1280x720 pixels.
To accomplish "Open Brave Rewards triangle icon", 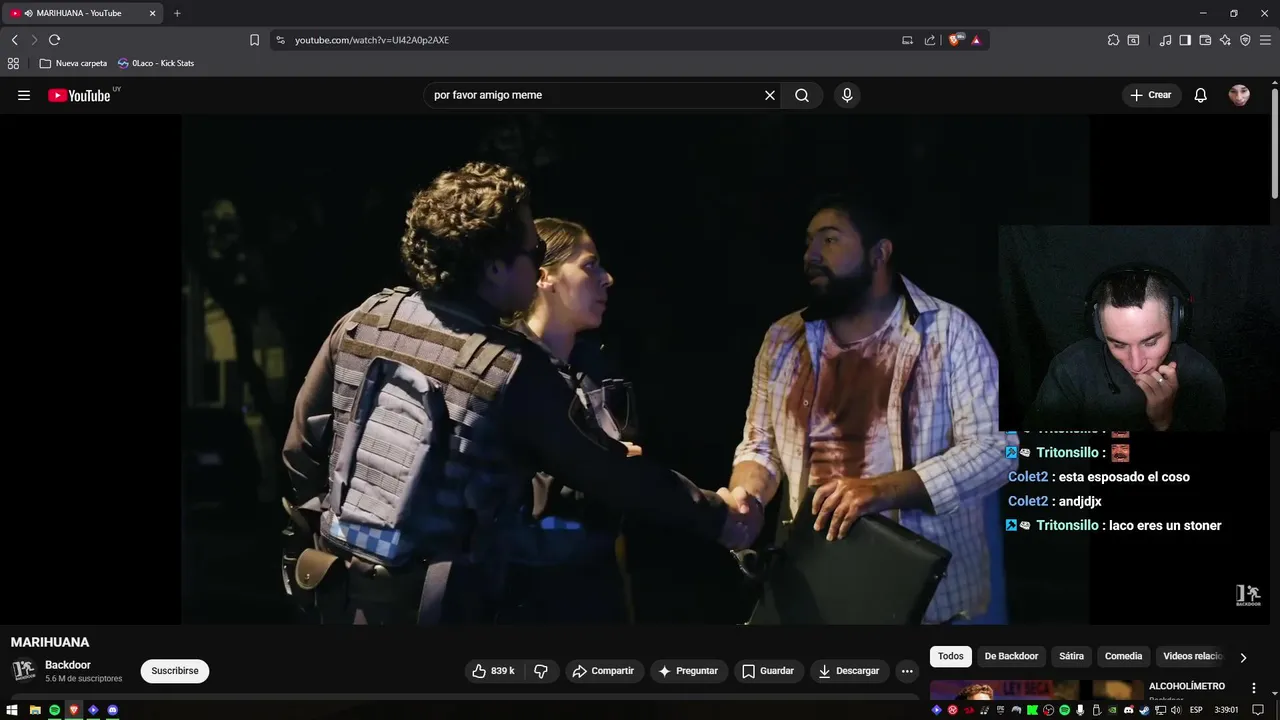I will point(976,40).
